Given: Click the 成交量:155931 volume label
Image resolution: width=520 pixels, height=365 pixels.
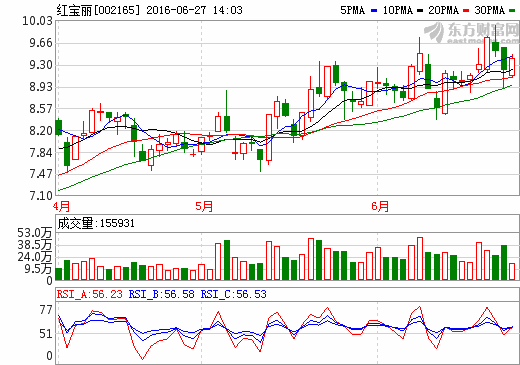Looking at the screenshot, I should click(96, 223).
